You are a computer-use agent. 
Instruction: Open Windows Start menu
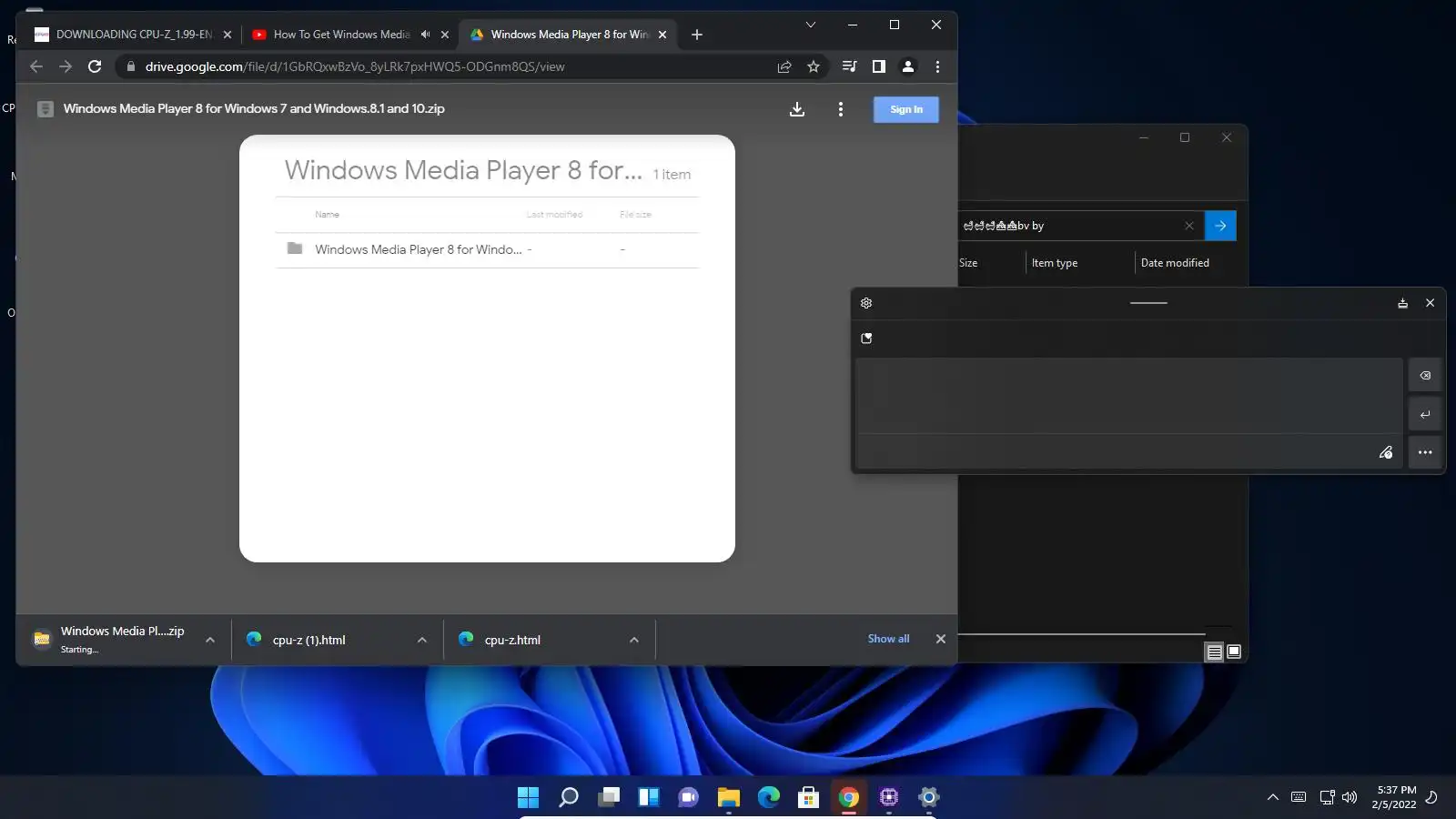(528, 797)
